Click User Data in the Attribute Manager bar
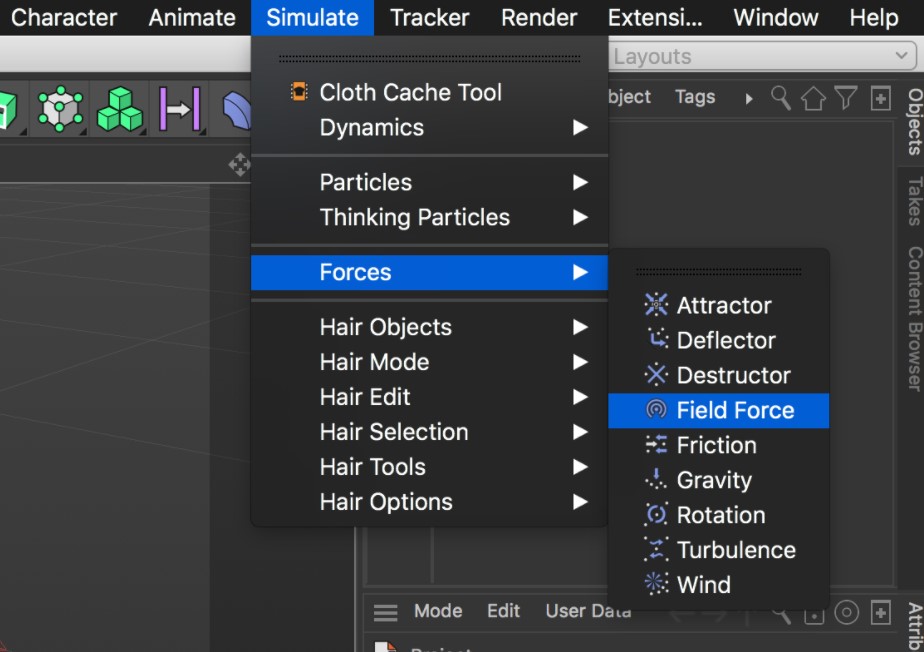924x652 pixels. pos(587,611)
